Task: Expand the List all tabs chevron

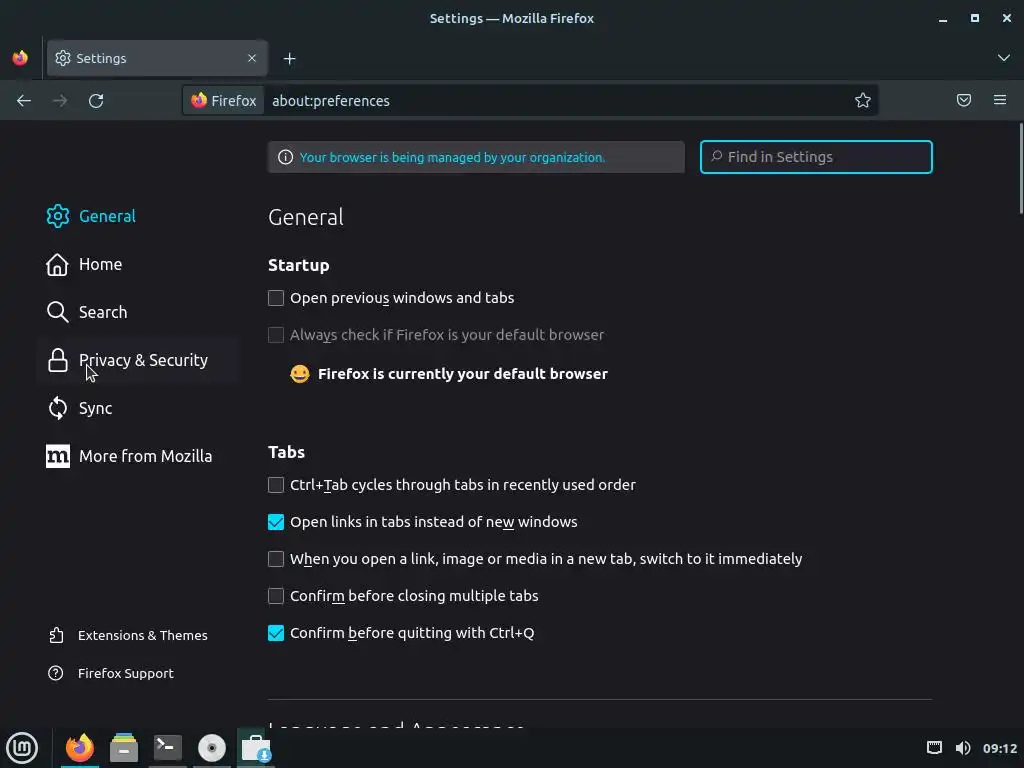Action: pyautogui.click(x=1004, y=58)
